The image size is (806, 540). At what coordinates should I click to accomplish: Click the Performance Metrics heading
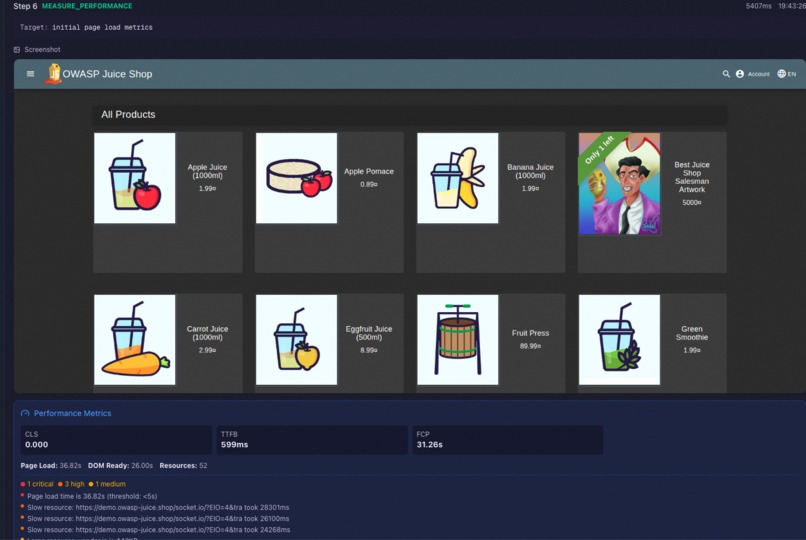click(x=72, y=413)
